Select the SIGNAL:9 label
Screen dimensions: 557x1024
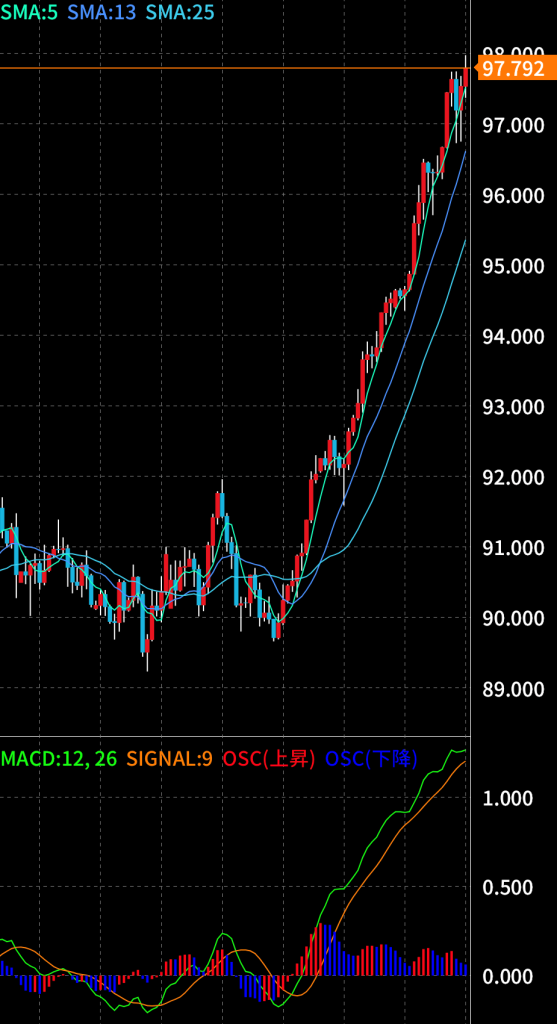[170, 758]
